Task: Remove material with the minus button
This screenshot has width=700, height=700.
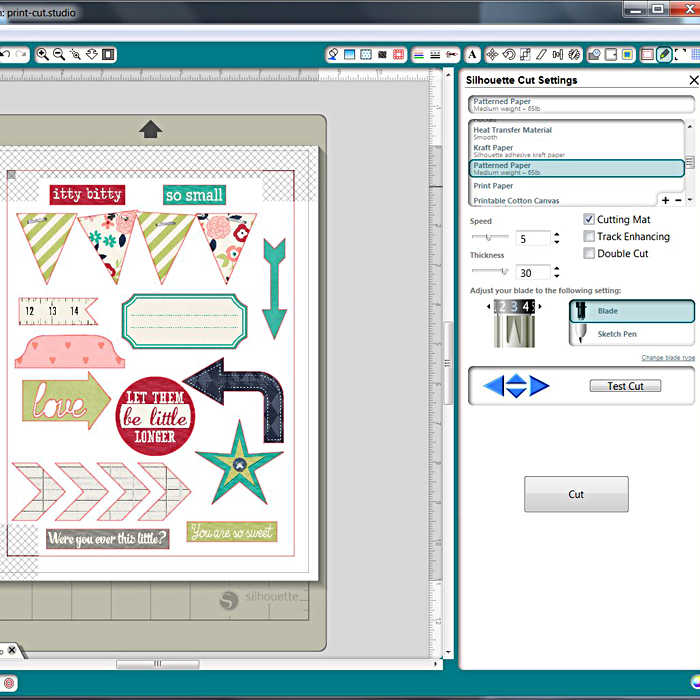Action: tap(678, 200)
